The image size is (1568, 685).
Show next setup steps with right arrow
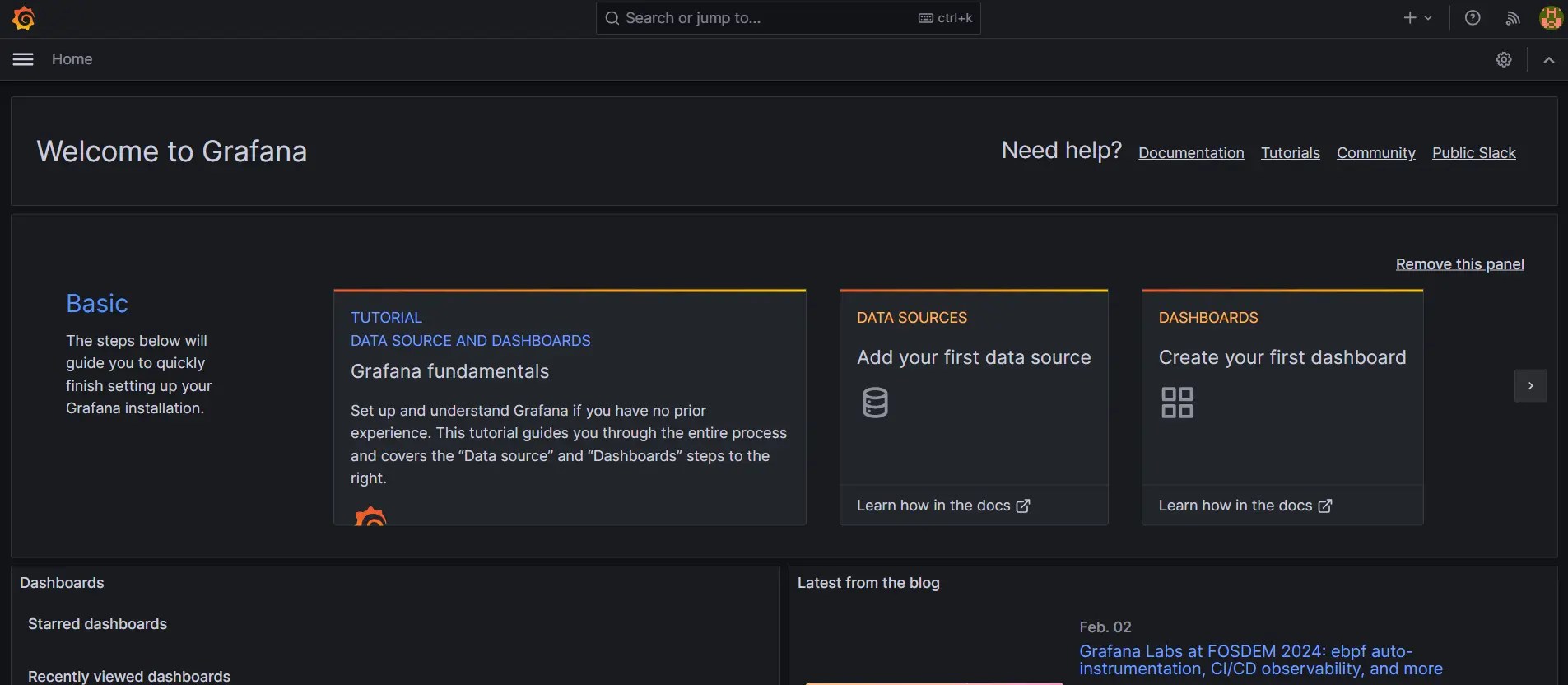(x=1530, y=385)
